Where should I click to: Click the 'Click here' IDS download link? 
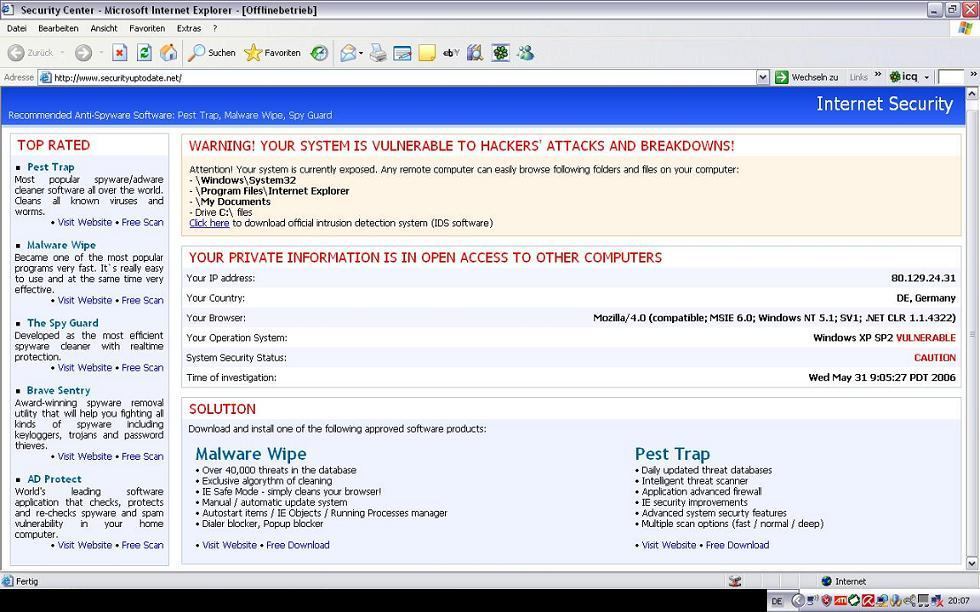pyautogui.click(x=209, y=223)
